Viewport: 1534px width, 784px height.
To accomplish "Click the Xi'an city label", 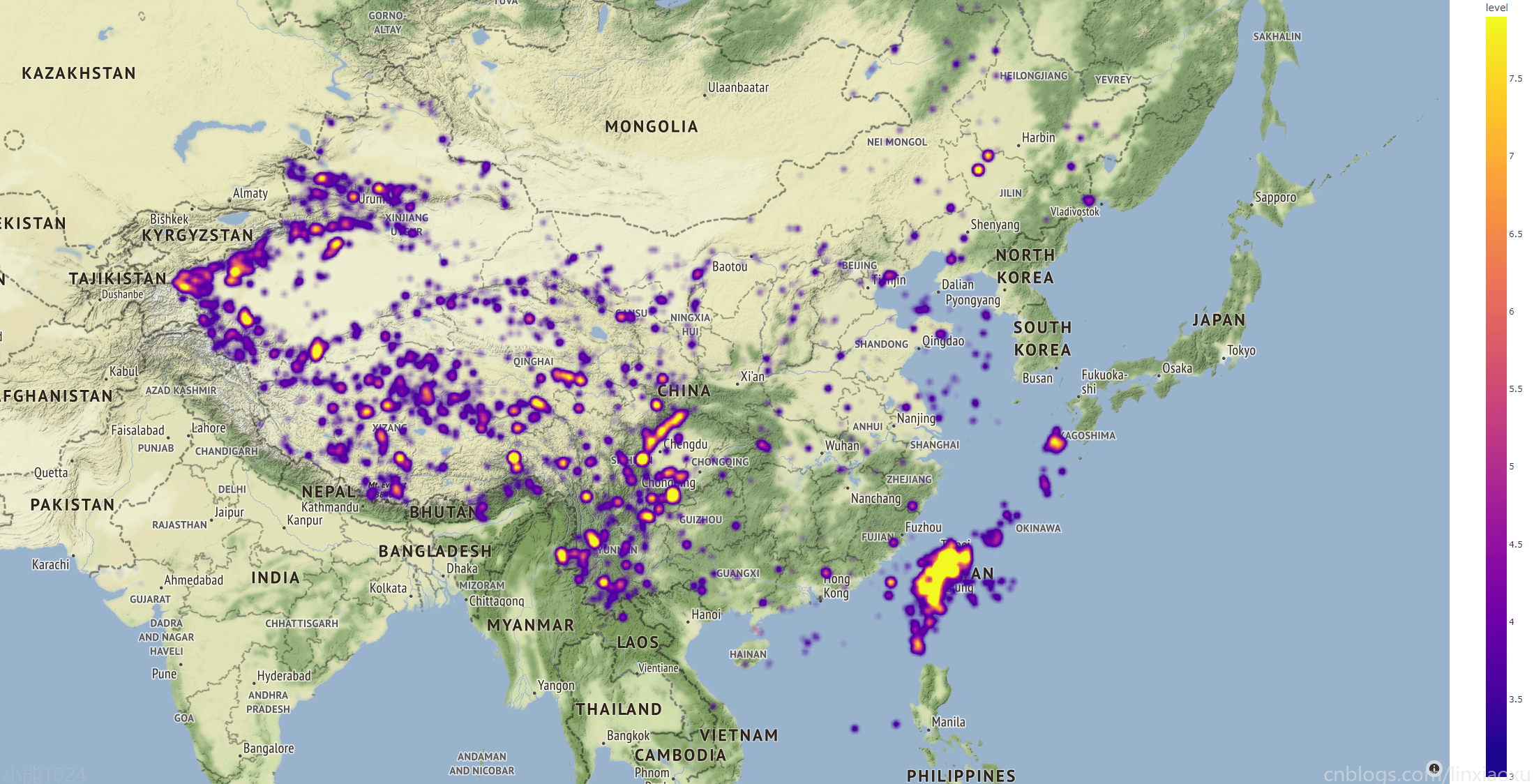I will pyautogui.click(x=752, y=377).
